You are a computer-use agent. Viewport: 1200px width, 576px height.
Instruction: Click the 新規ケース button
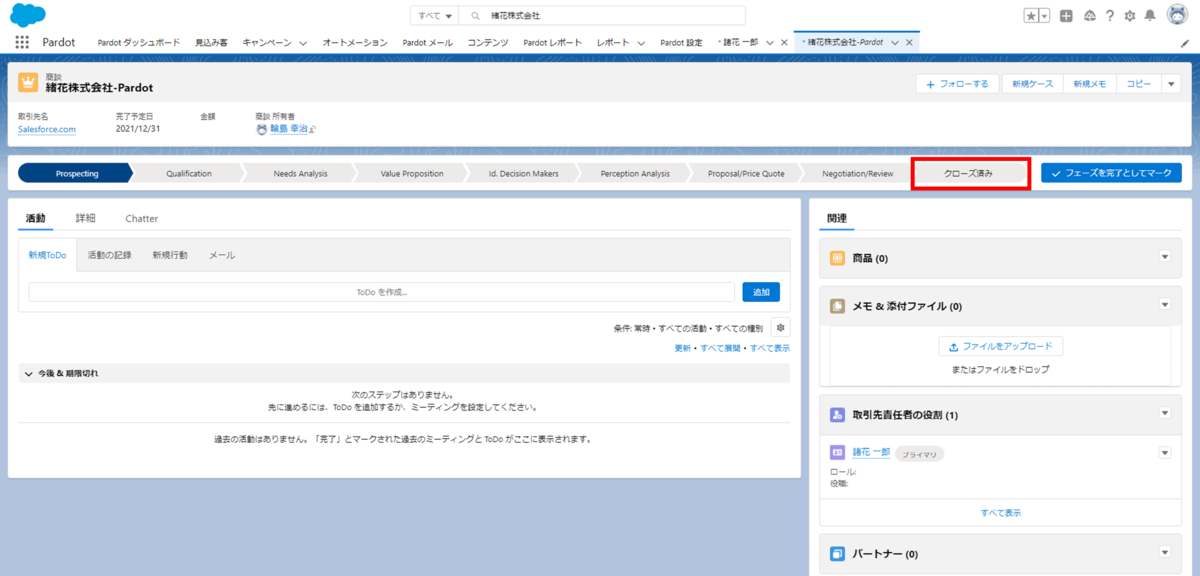tap(1032, 84)
